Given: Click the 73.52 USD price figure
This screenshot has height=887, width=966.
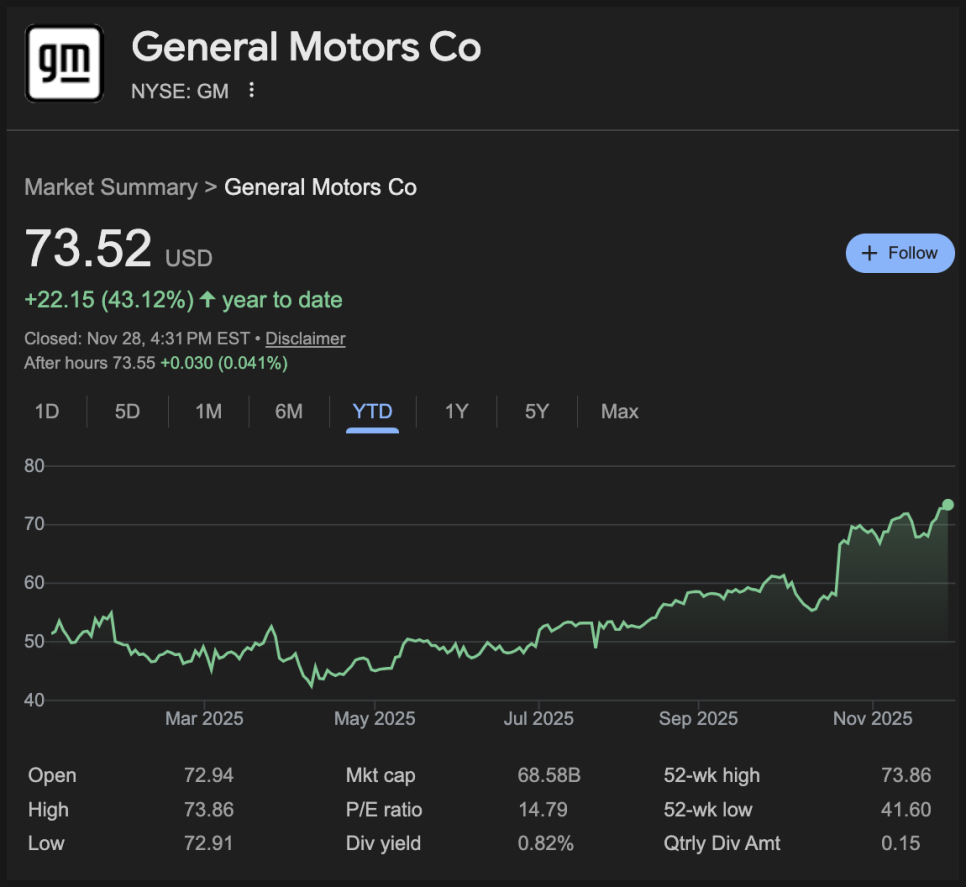Looking at the screenshot, I should click(x=88, y=249).
